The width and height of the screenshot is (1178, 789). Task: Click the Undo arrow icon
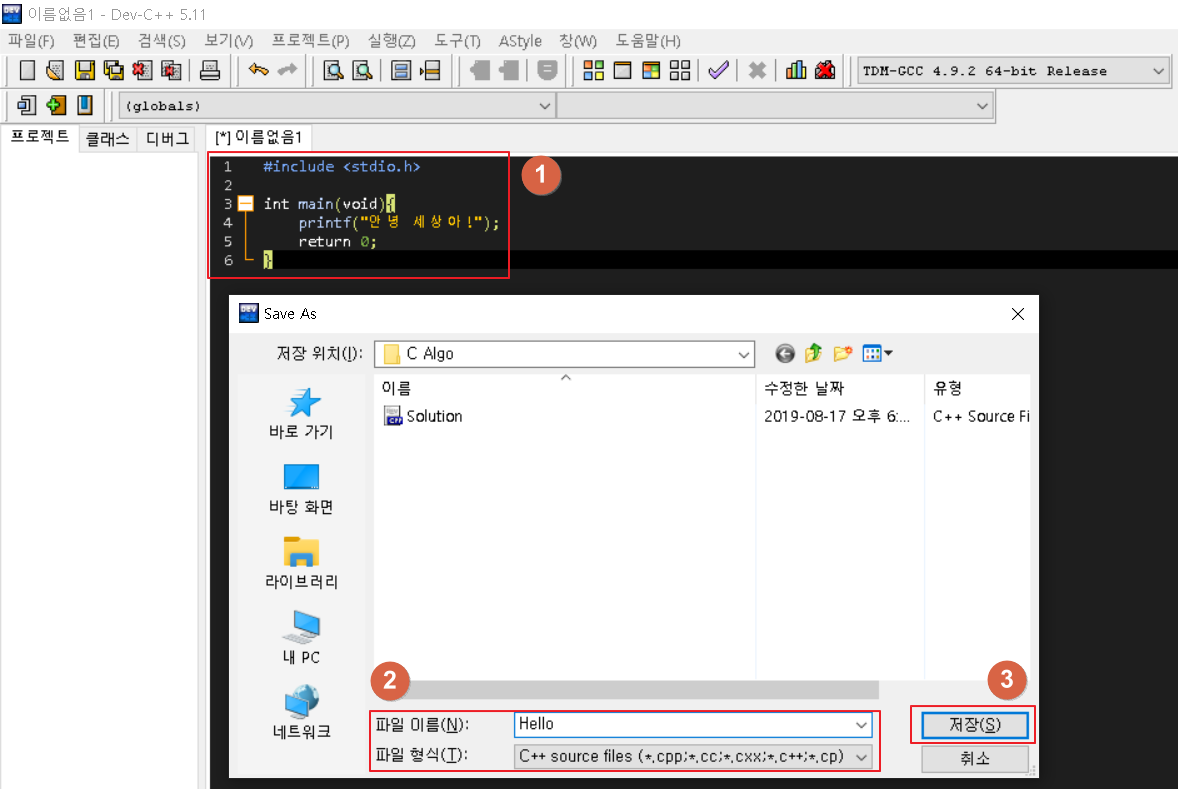click(x=258, y=71)
